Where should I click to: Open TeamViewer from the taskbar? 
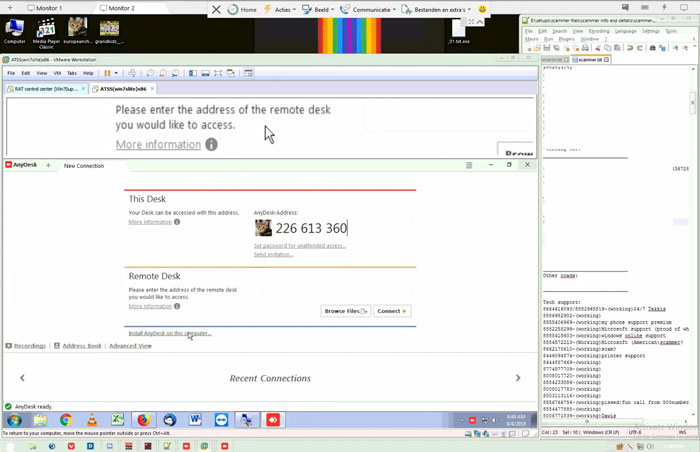coord(221,420)
